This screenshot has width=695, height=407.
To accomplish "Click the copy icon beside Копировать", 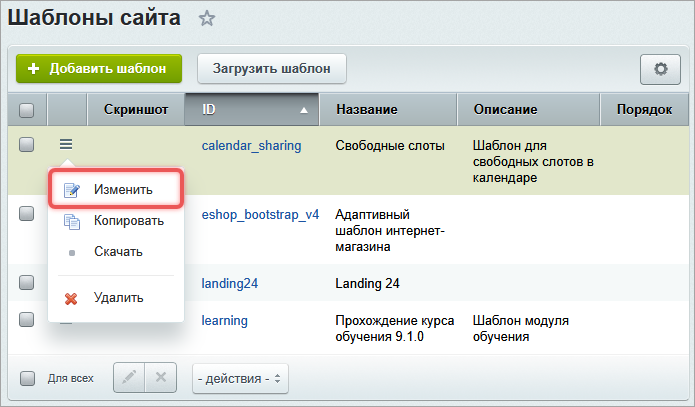I will (x=71, y=220).
